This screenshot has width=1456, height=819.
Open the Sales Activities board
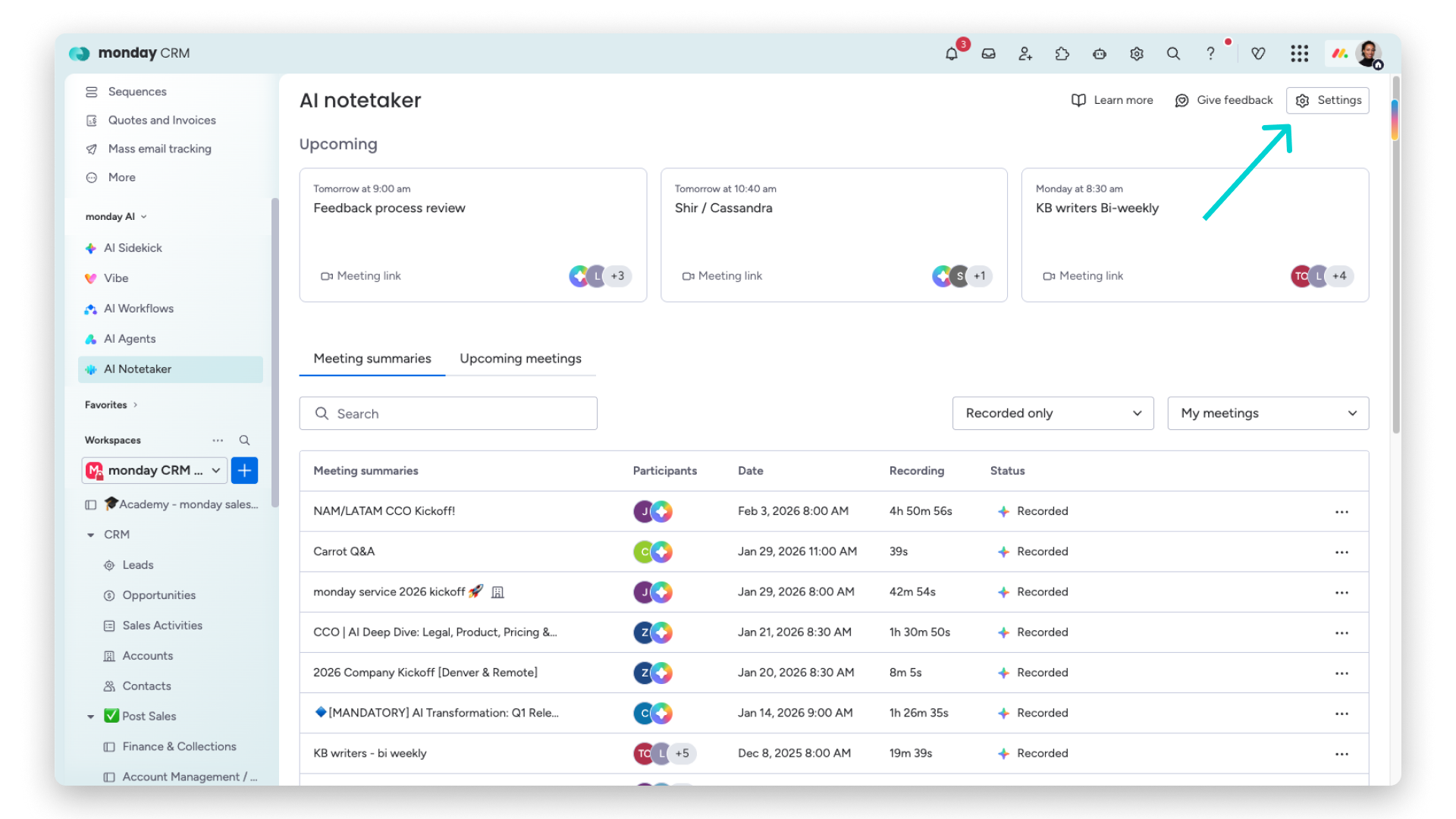[x=162, y=626]
